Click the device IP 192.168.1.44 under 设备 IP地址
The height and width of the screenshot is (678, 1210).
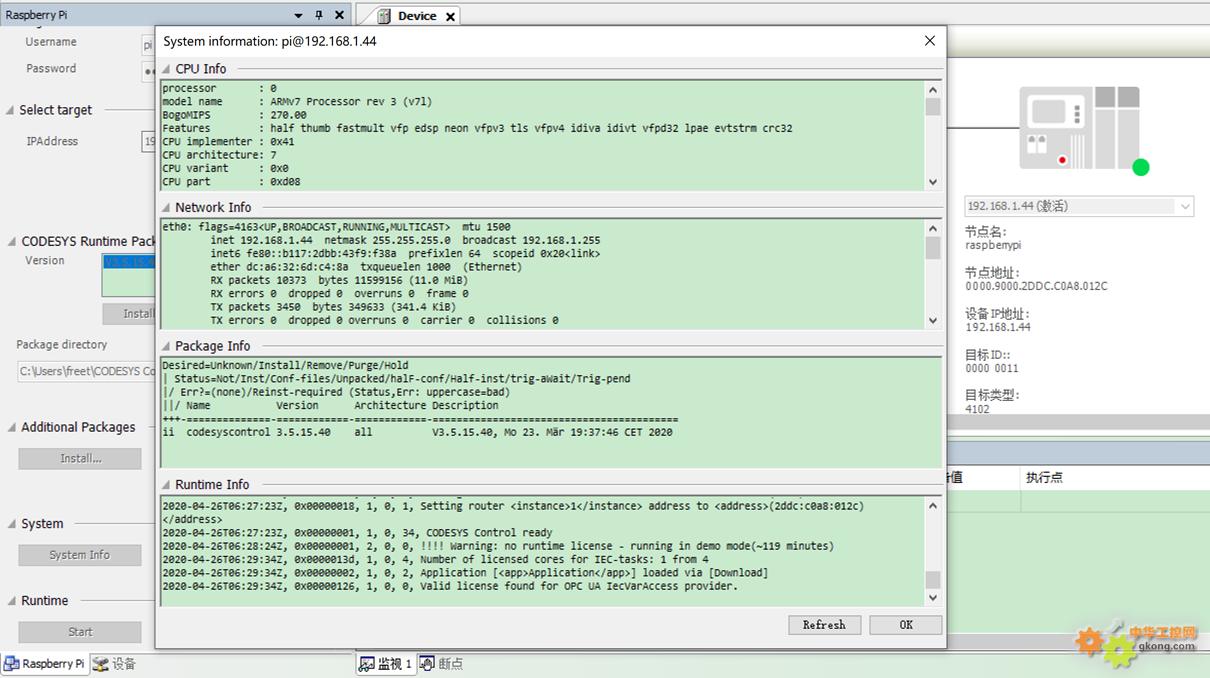[998, 327]
